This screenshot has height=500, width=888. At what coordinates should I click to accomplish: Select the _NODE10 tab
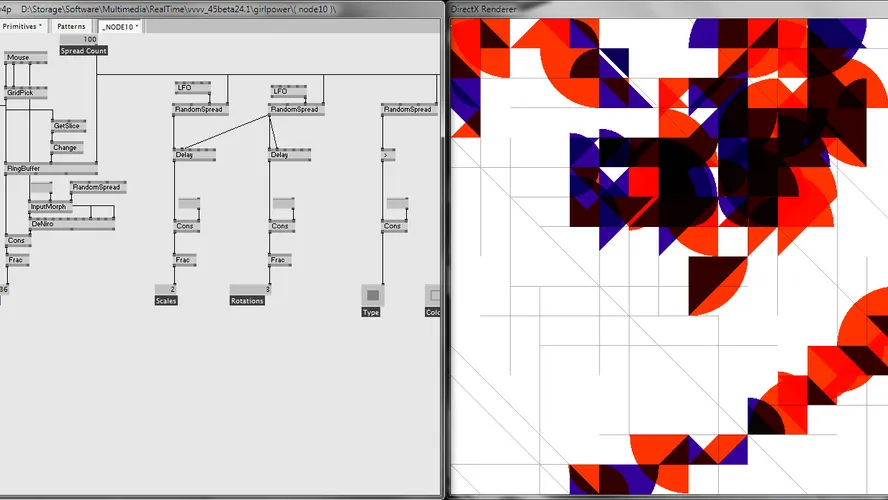(119, 26)
